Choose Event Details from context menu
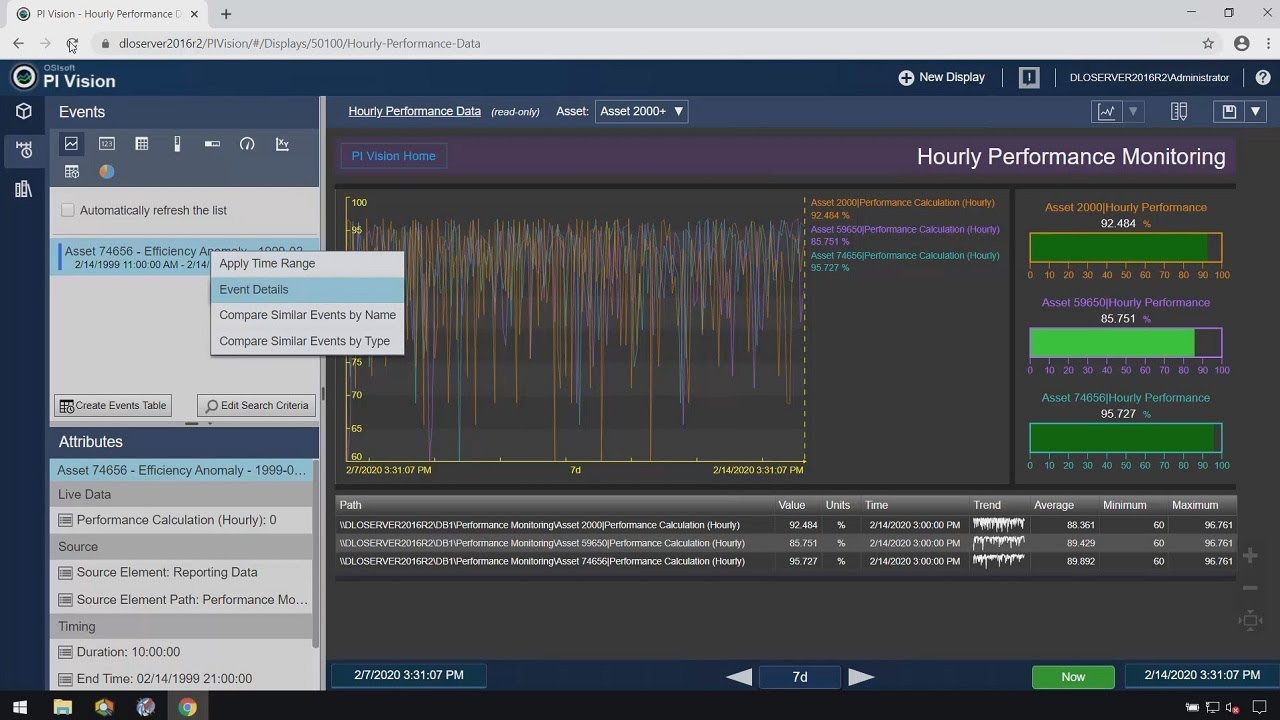Screen dimensions: 1280x720 307,289
